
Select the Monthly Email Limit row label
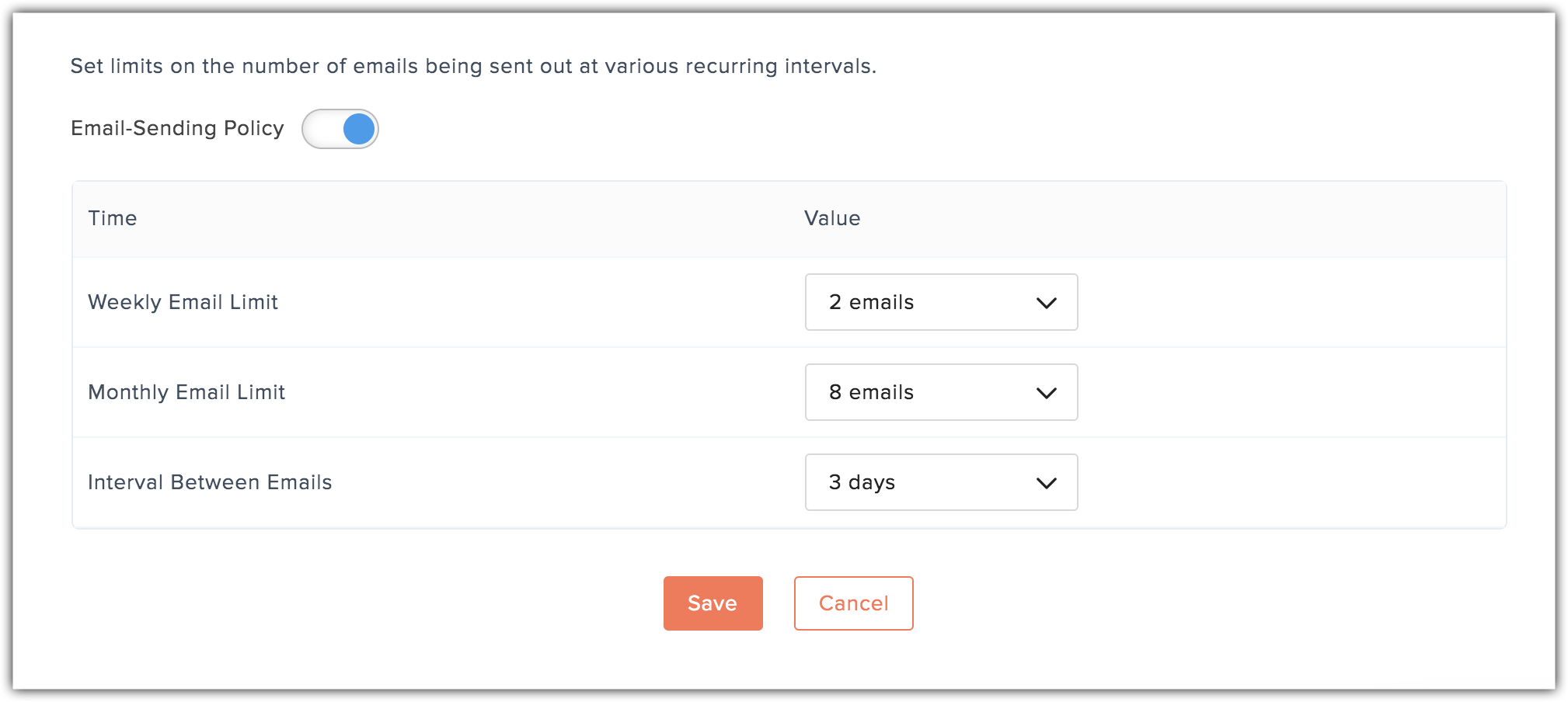tap(186, 392)
